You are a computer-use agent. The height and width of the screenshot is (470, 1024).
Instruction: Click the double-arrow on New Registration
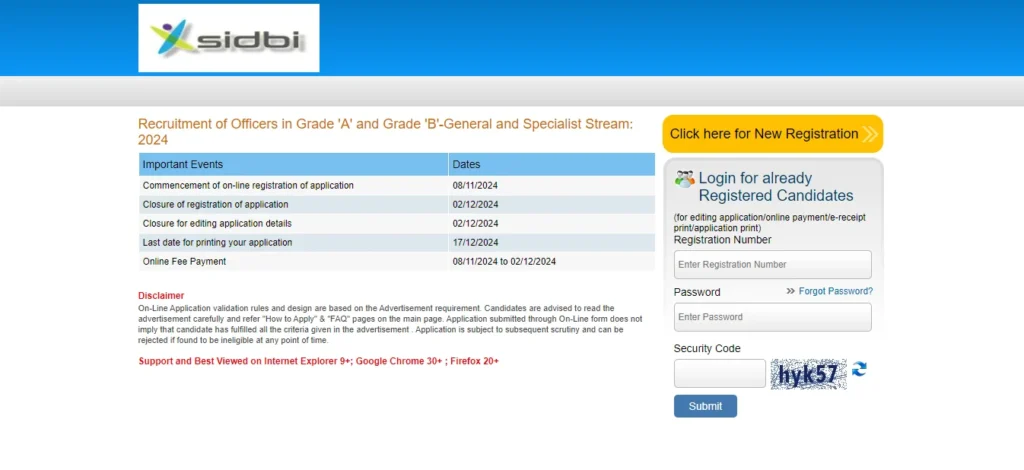pos(870,134)
